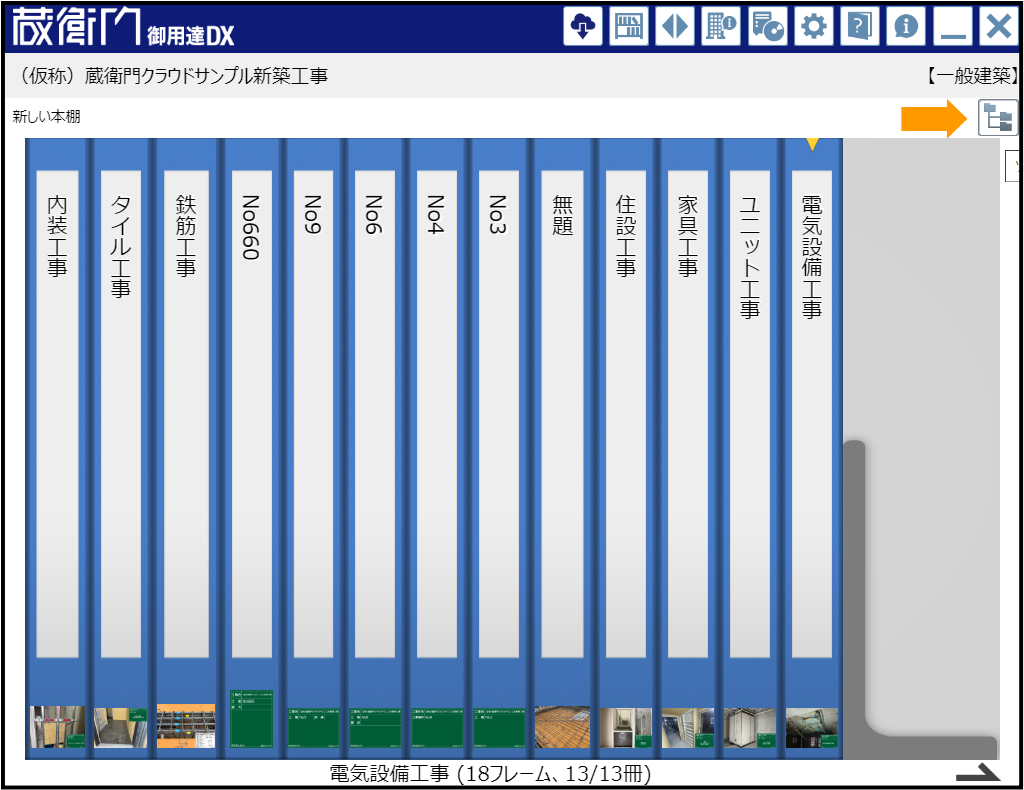Click the arrow at bottom right corner
This screenshot has height=790, width=1024.
pyautogui.click(x=977, y=771)
